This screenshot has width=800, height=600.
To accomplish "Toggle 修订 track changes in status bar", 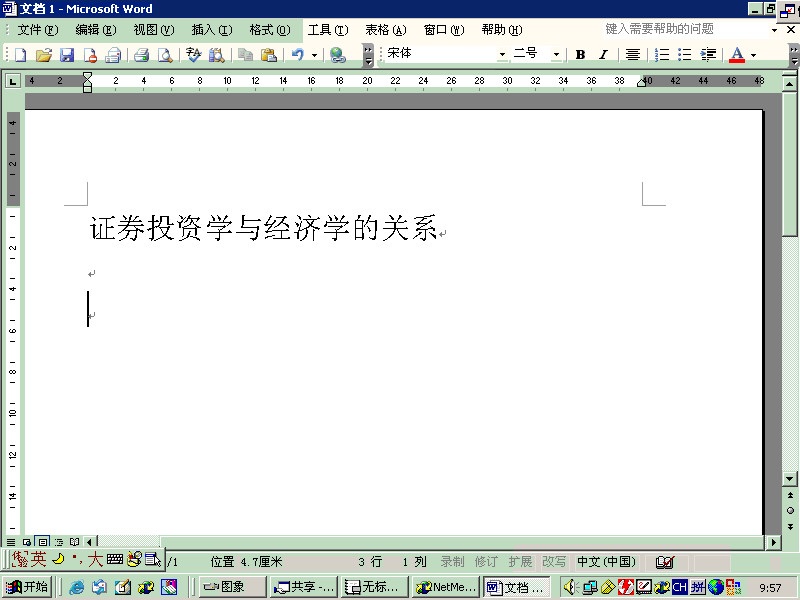I will 486,562.
